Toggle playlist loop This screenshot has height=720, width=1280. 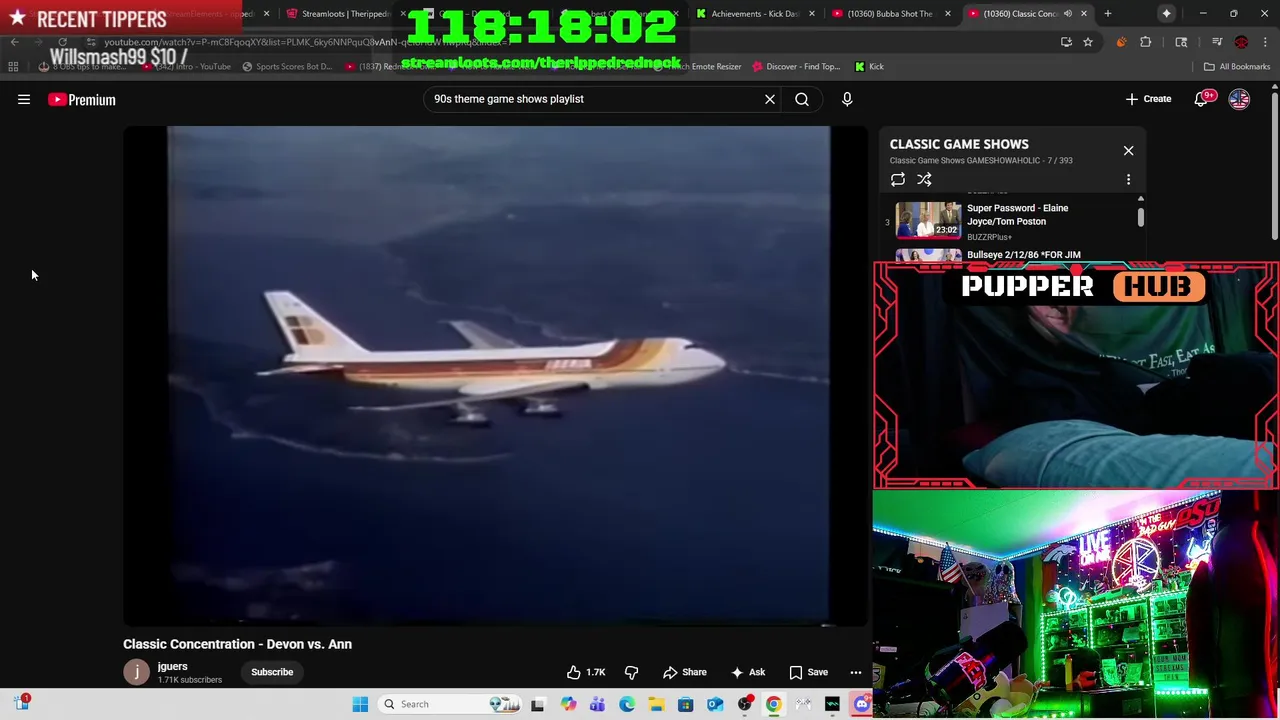(x=898, y=180)
